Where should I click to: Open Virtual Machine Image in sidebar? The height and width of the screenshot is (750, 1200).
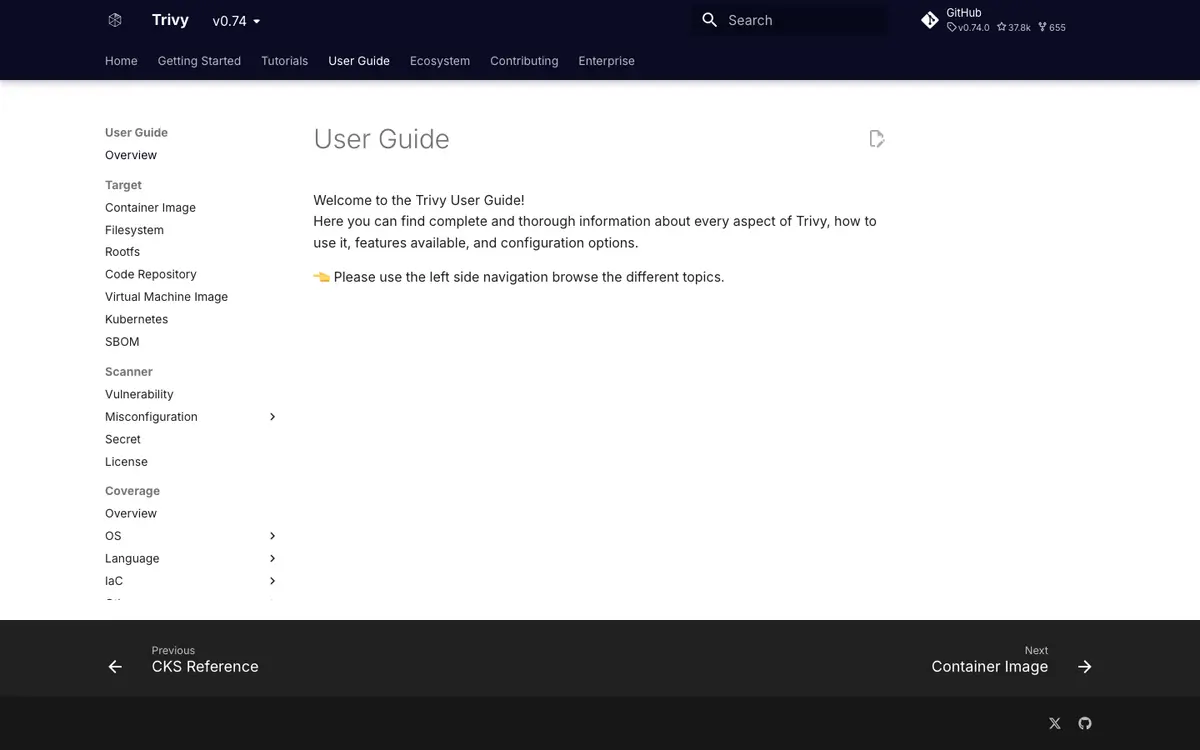pyautogui.click(x=166, y=297)
